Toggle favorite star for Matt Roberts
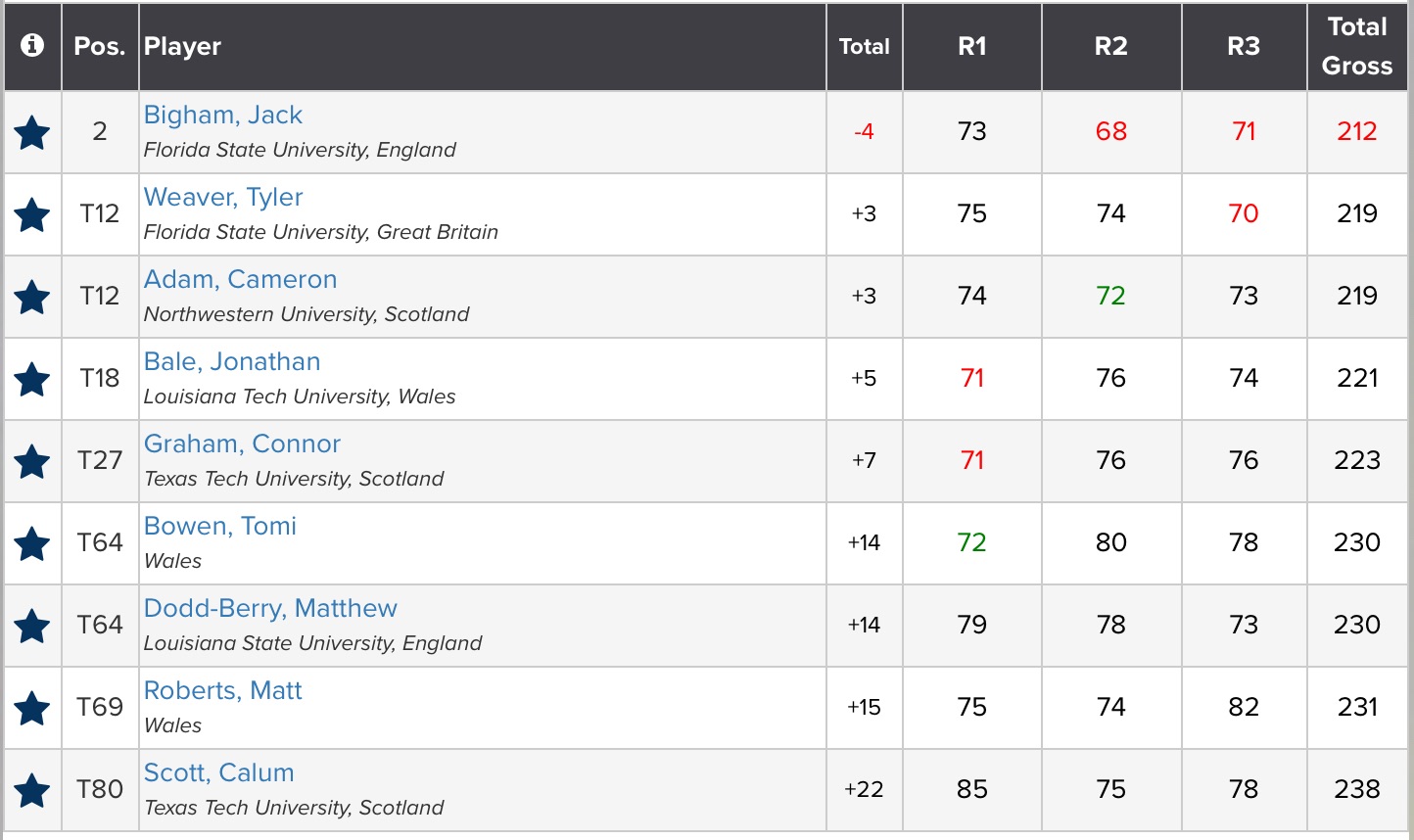The image size is (1414, 840). click(32, 708)
